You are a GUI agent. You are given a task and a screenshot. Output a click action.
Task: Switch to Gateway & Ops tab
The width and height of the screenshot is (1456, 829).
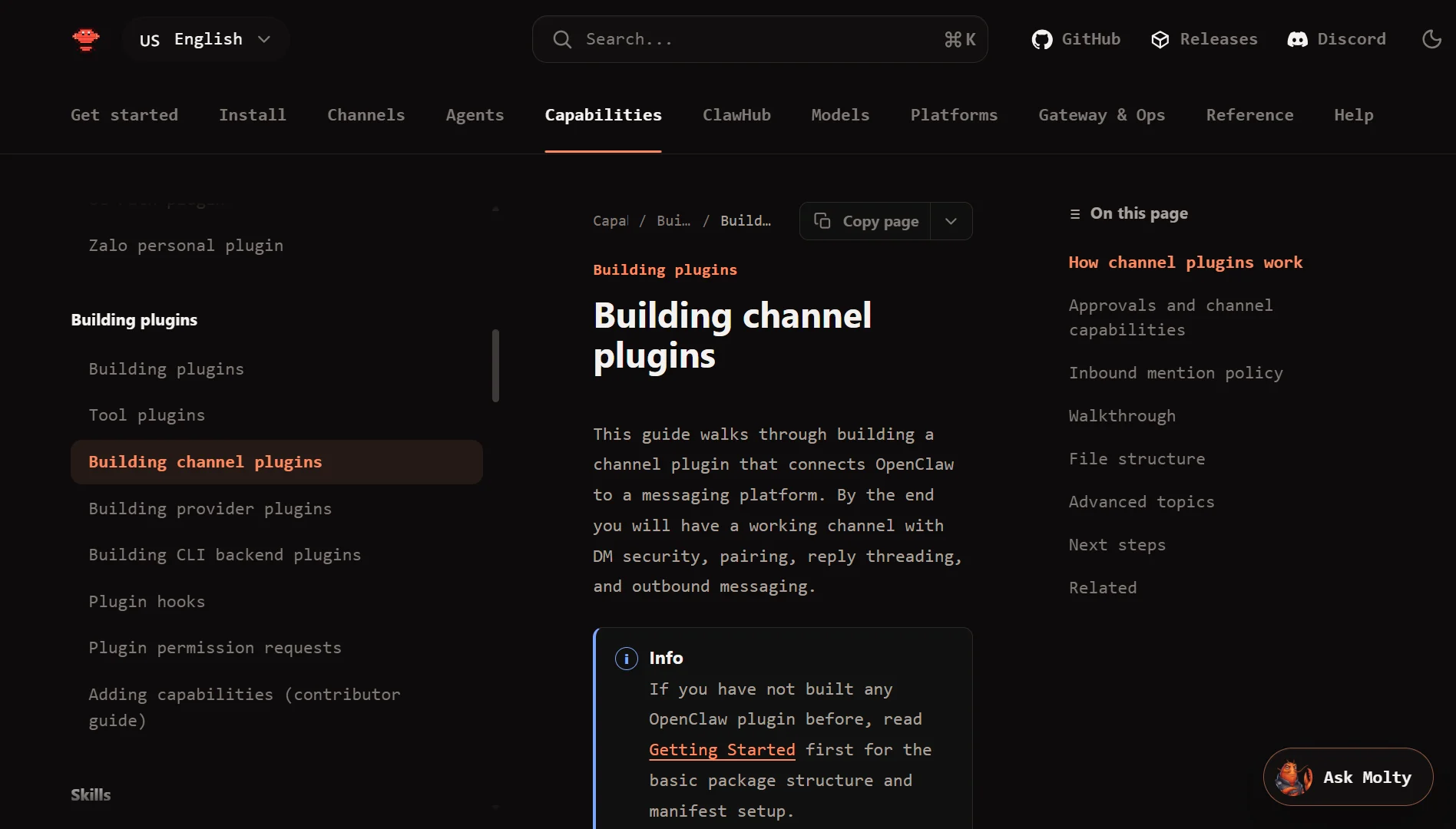[x=1102, y=115]
